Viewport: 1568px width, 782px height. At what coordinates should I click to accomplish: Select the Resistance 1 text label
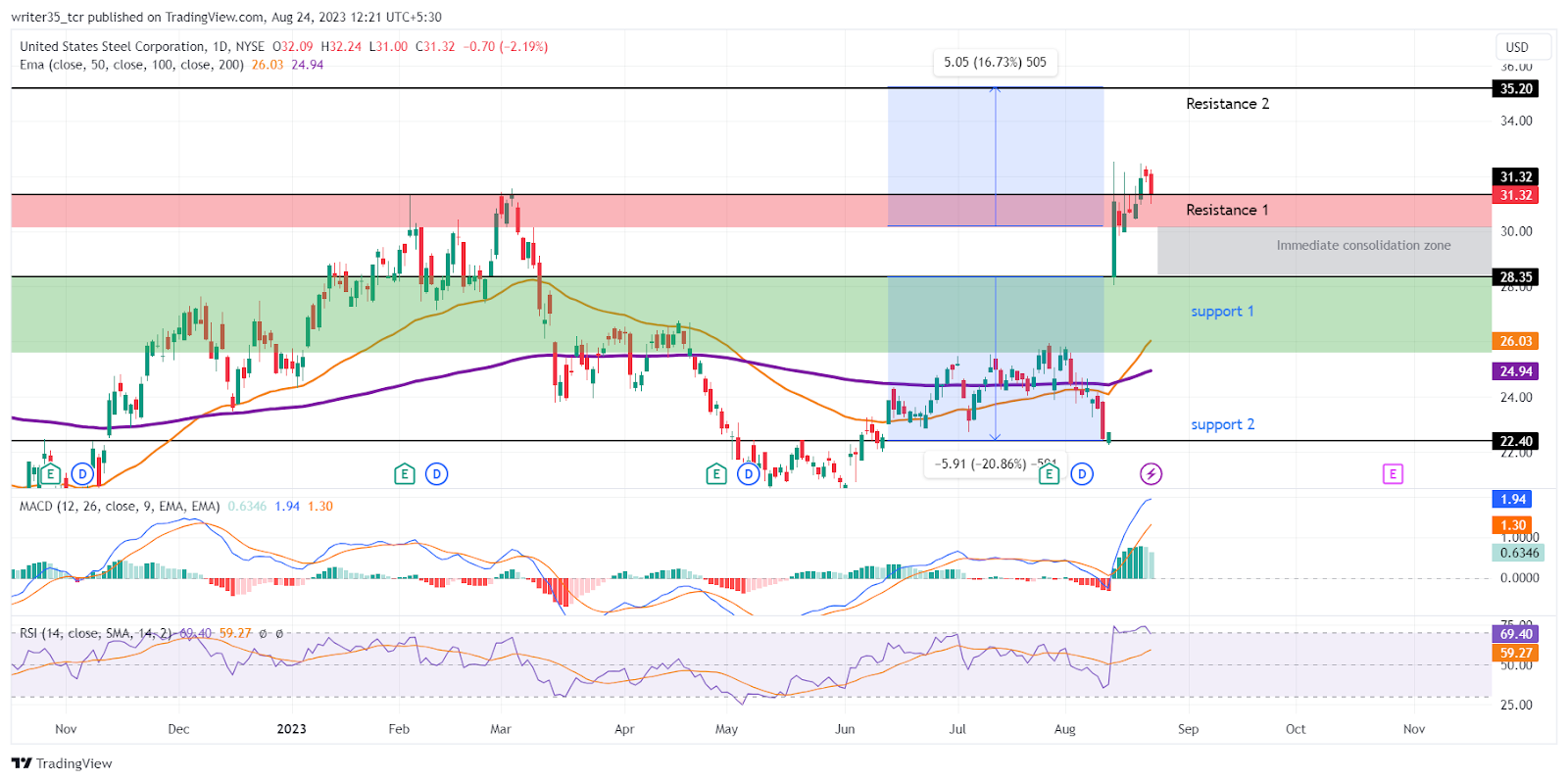[x=1227, y=210]
